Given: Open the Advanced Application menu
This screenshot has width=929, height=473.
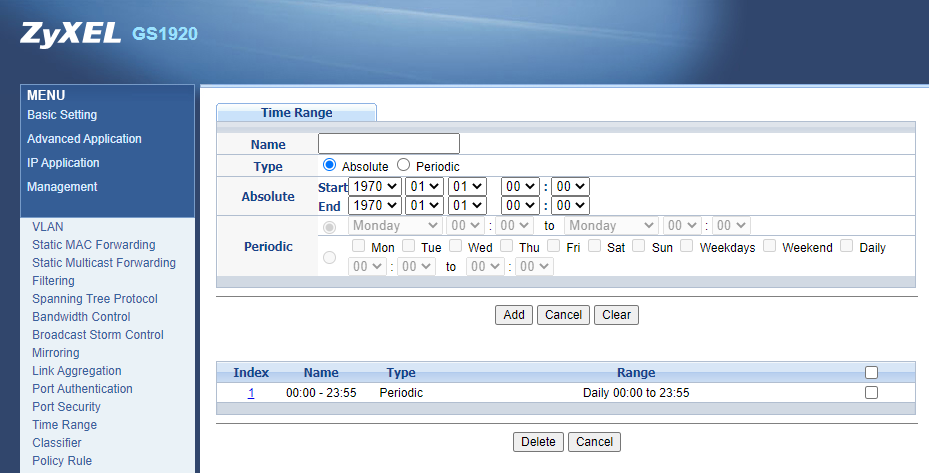Looking at the screenshot, I should click(x=84, y=139).
